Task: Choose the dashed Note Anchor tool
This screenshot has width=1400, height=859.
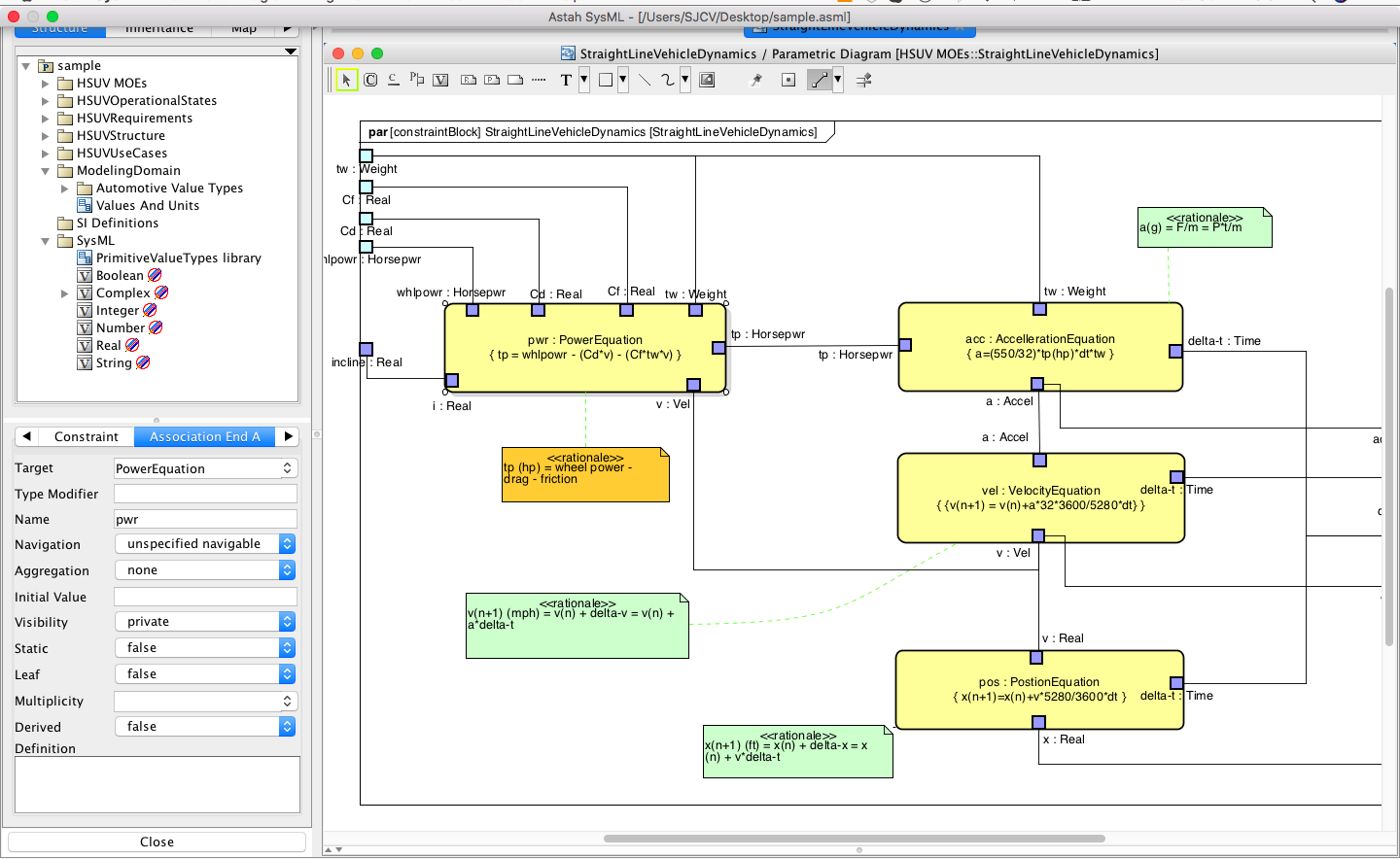Action: 539,80
